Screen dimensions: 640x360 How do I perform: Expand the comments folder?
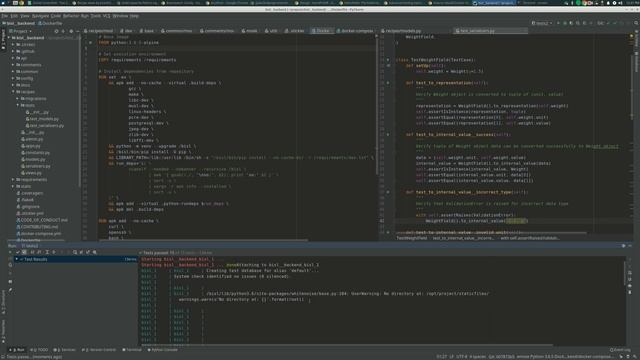(13, 65)
